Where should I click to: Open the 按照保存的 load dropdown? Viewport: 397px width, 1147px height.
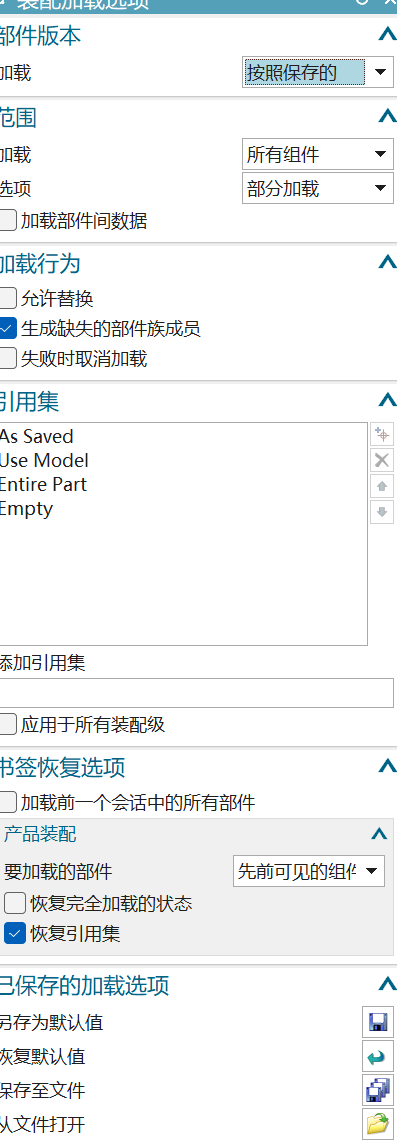318,72
